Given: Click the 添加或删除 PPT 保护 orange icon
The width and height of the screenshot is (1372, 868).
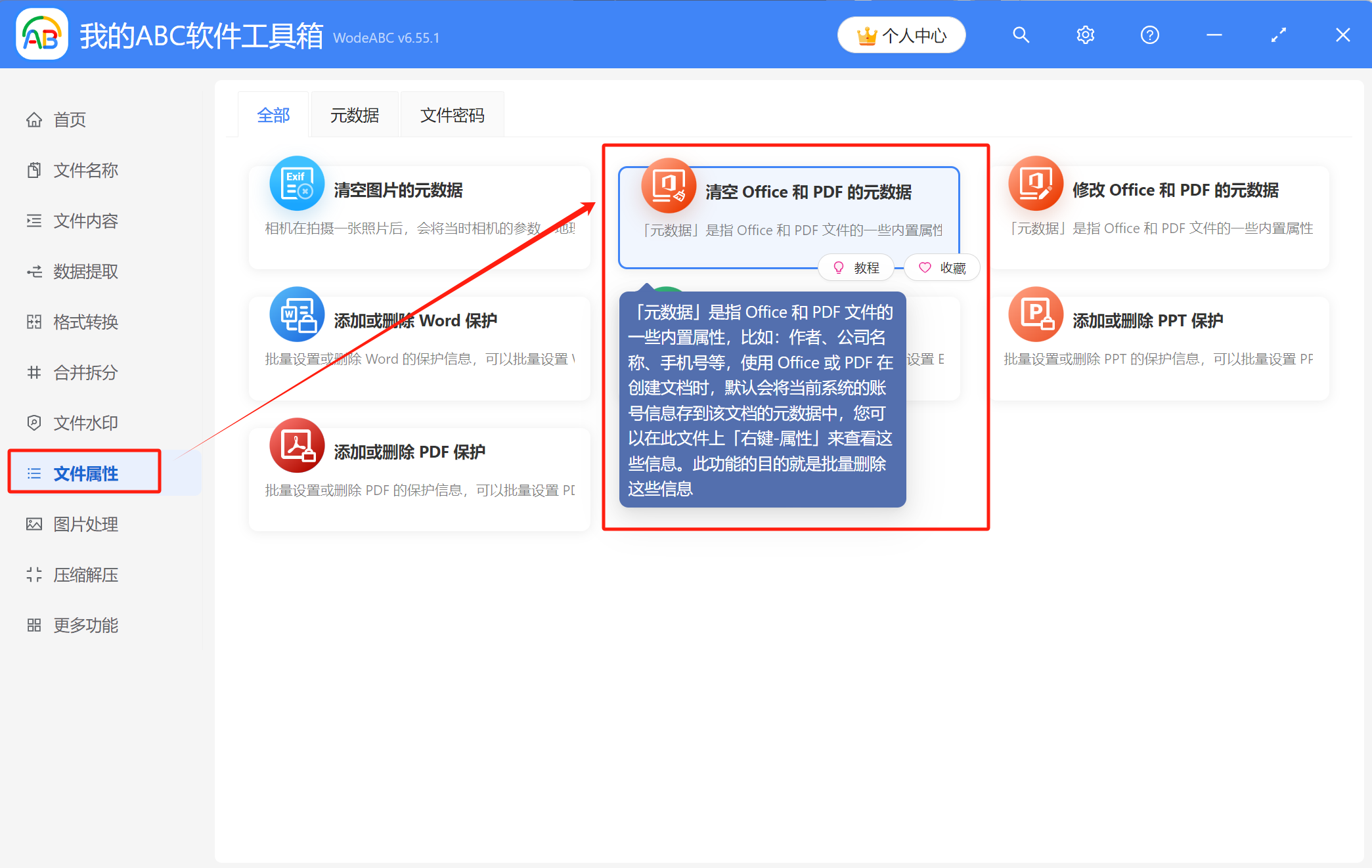Looking at the screenshot, I should coord(1036,315).
